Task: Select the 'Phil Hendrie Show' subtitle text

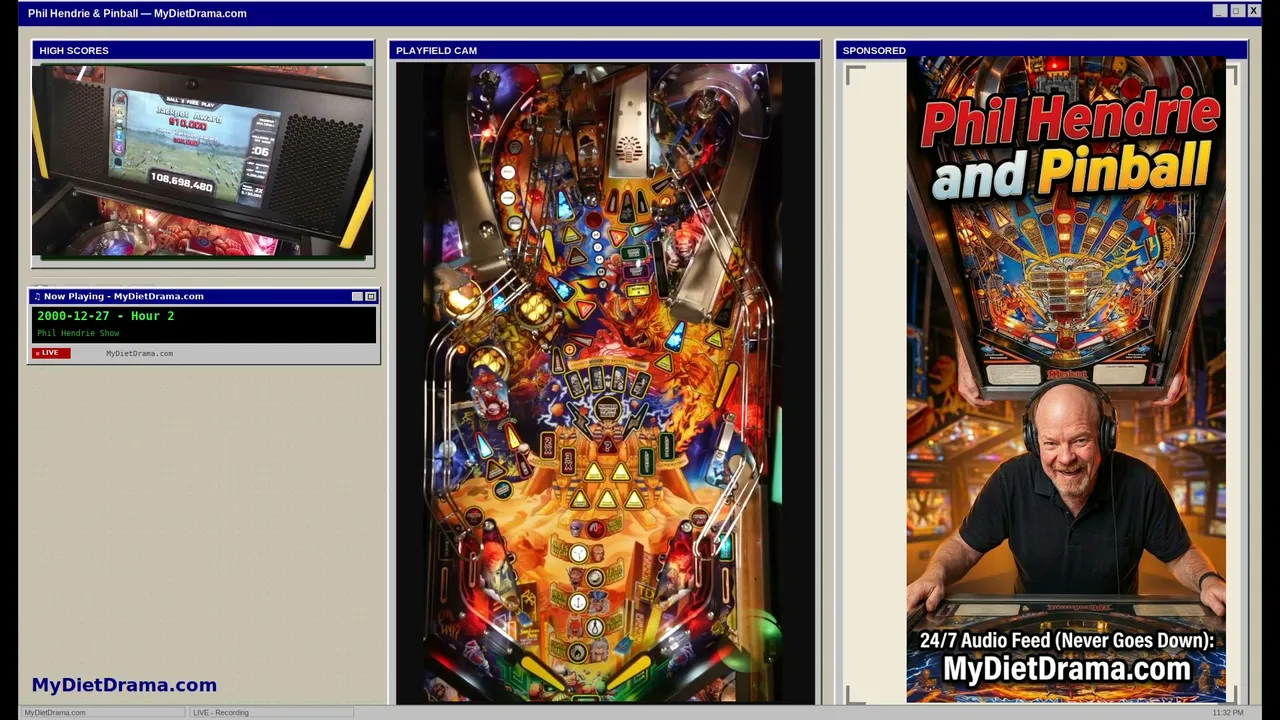Action: click(x=78, y=333)
